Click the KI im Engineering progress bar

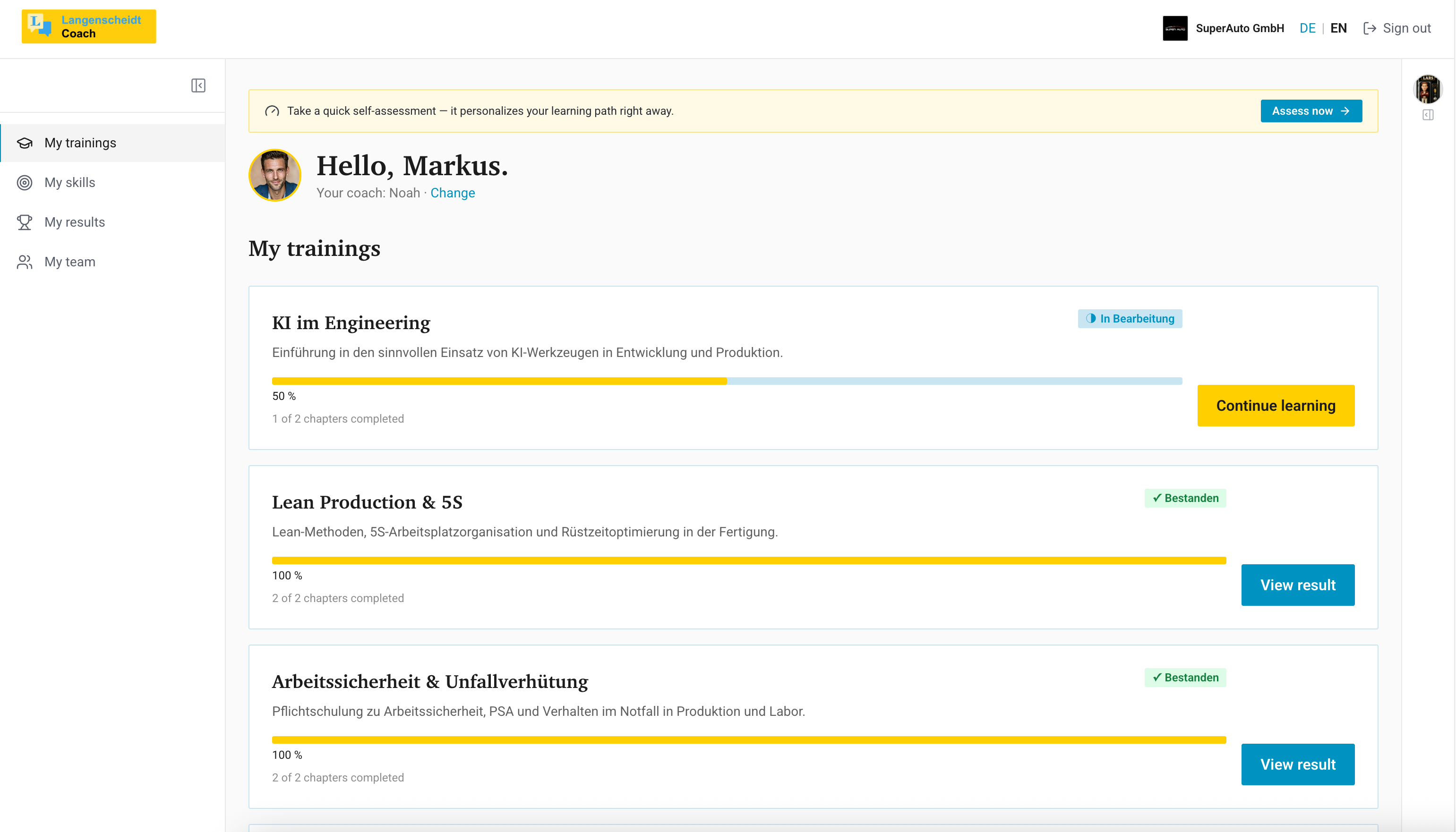[x=727, y=381]
